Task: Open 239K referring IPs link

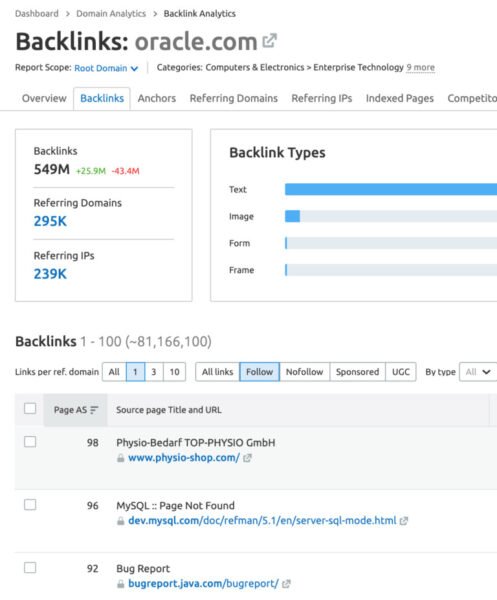Action: (50, 274)
